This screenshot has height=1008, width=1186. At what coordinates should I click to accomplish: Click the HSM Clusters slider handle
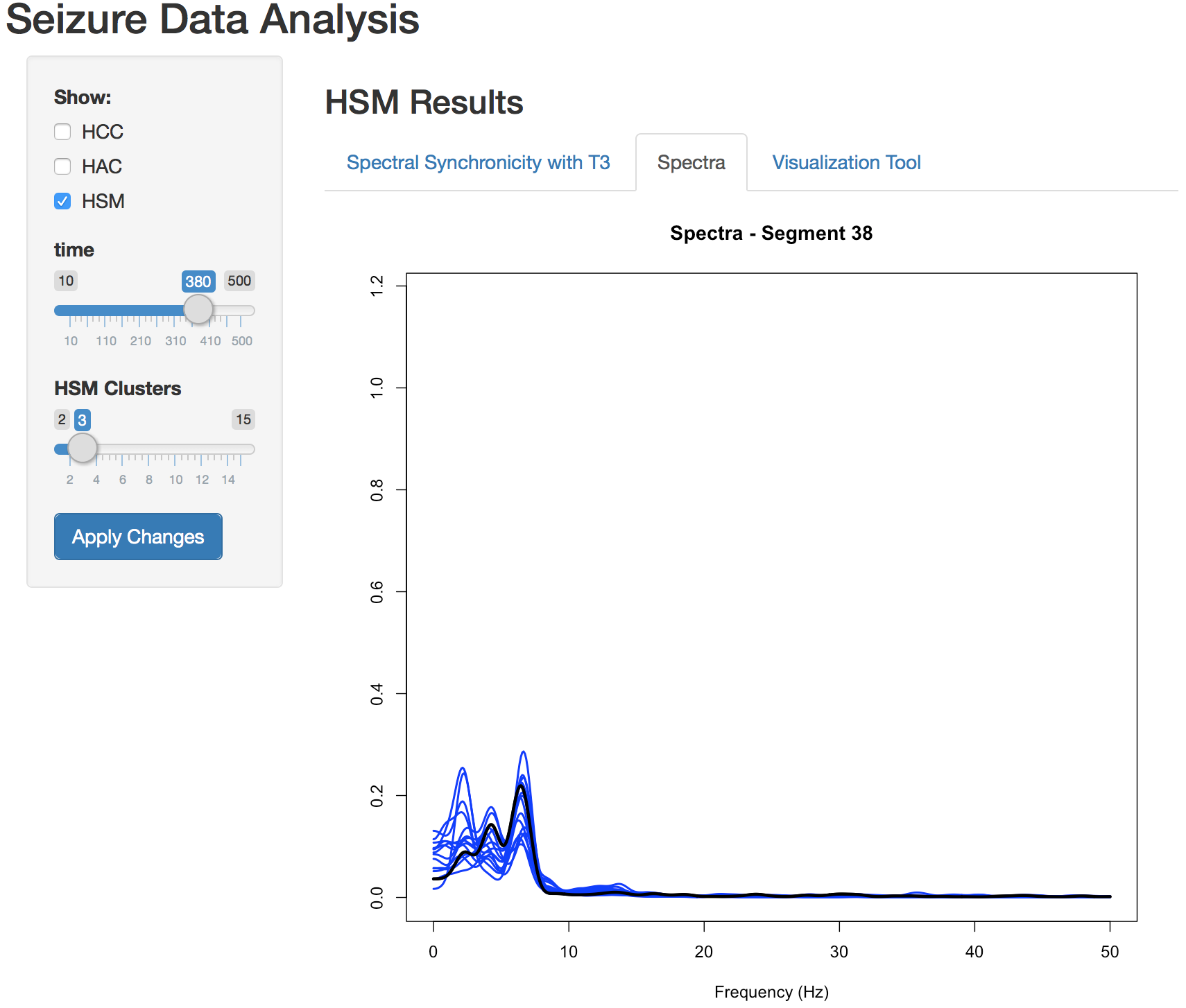83,448
